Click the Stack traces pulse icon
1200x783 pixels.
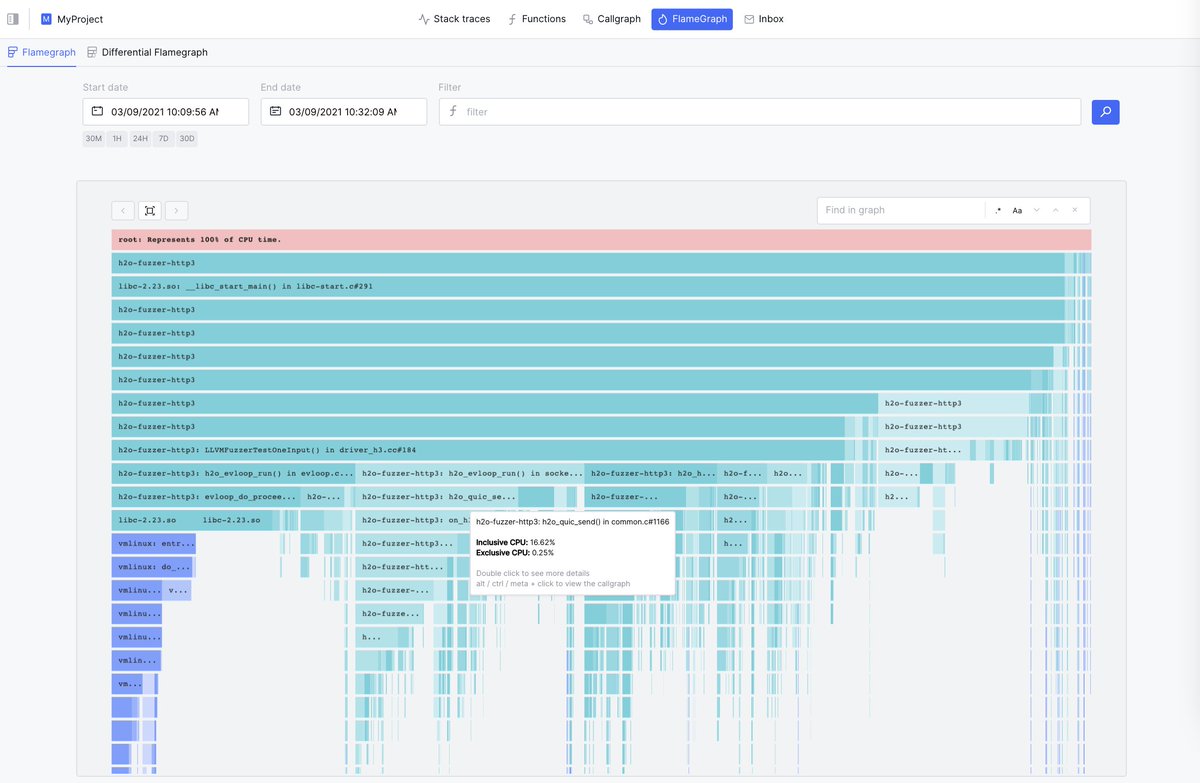[424, 19]
